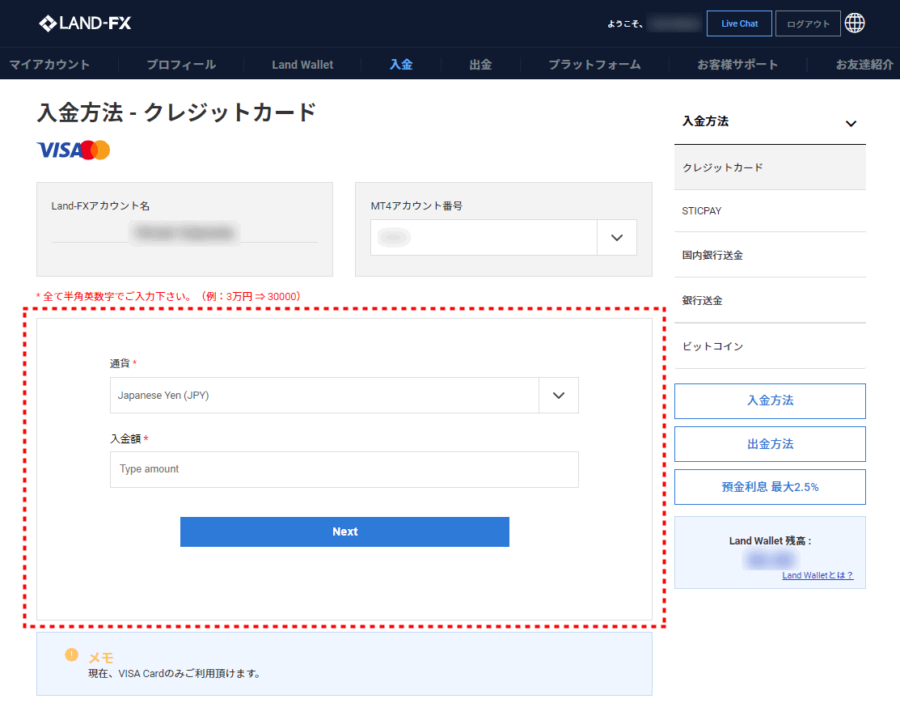
Task: Expand the MT4アカウント番号 dropdown arrow
Action: pyautogui.click(x=617, y=238)
